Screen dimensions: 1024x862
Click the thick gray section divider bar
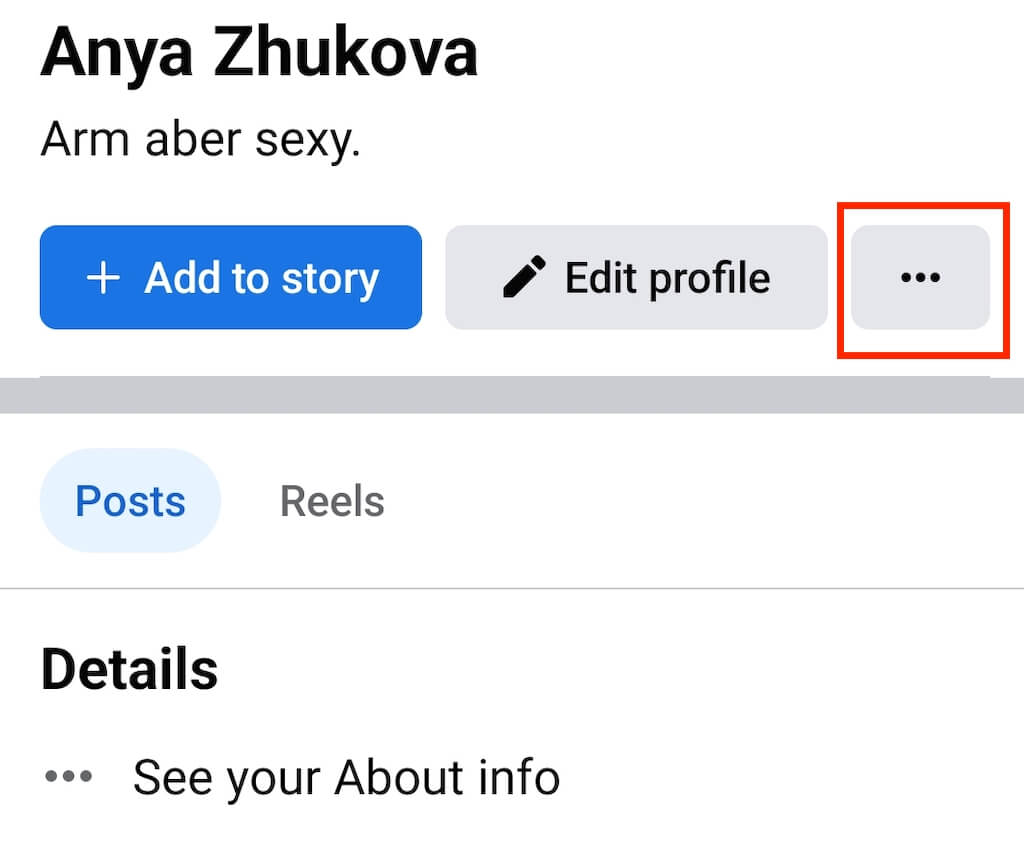pyautogui.click(x=512, y=396)
